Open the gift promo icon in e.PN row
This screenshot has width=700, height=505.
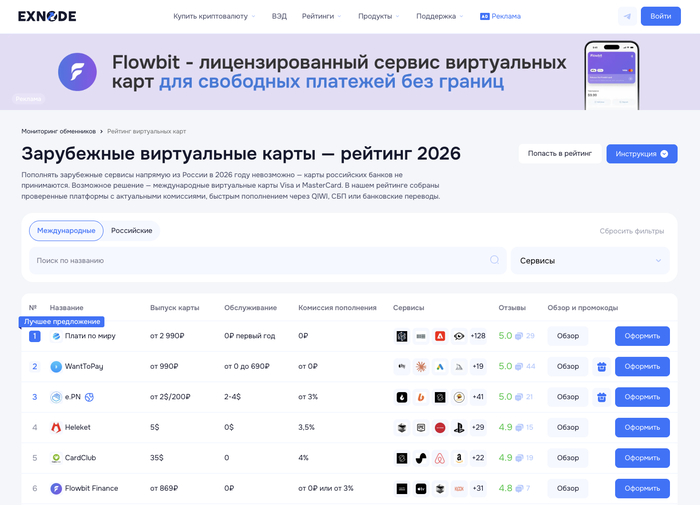click(x=602, y=397)
